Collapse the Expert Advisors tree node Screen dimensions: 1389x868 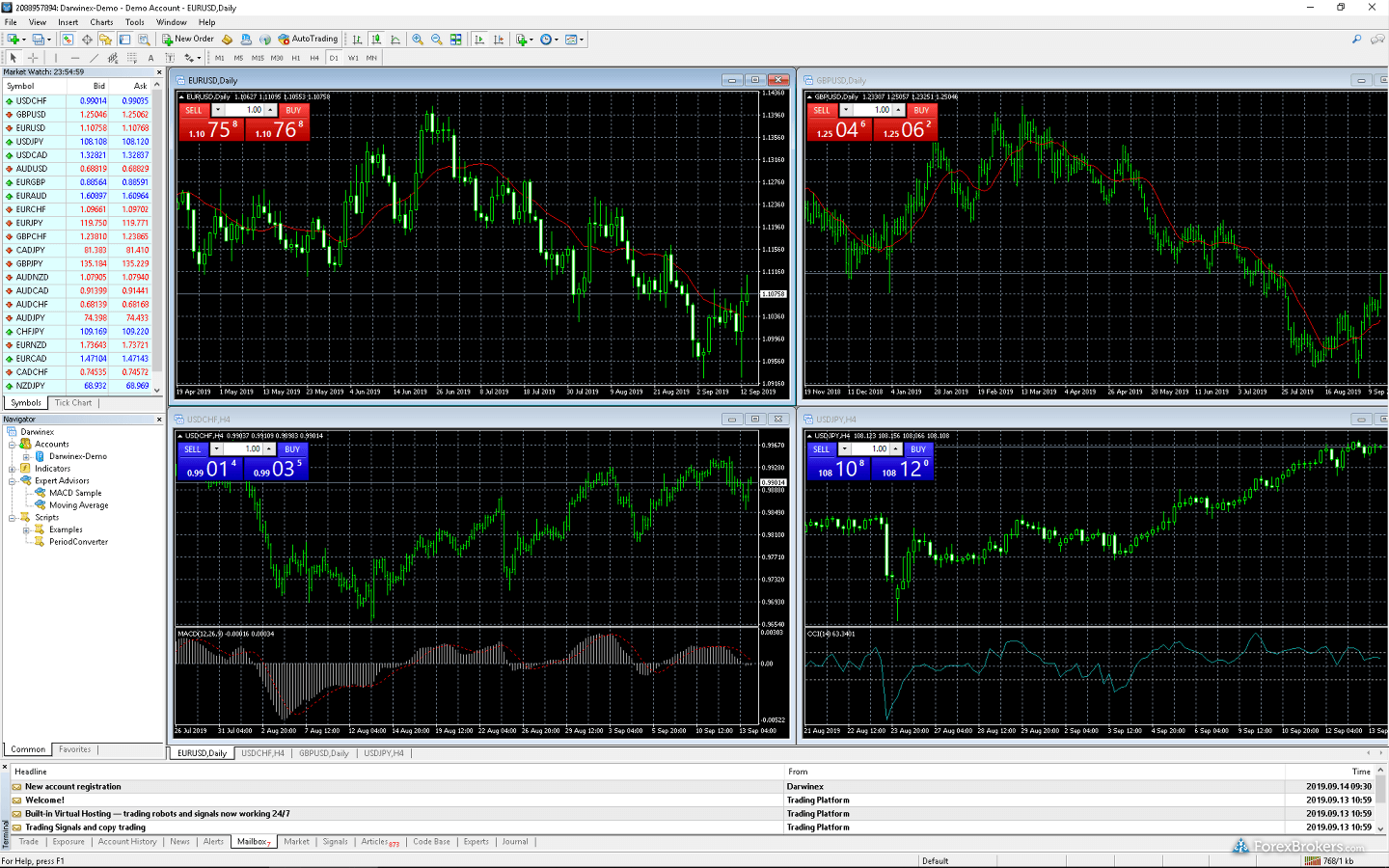pyautogui.click(x=13, y=481)
